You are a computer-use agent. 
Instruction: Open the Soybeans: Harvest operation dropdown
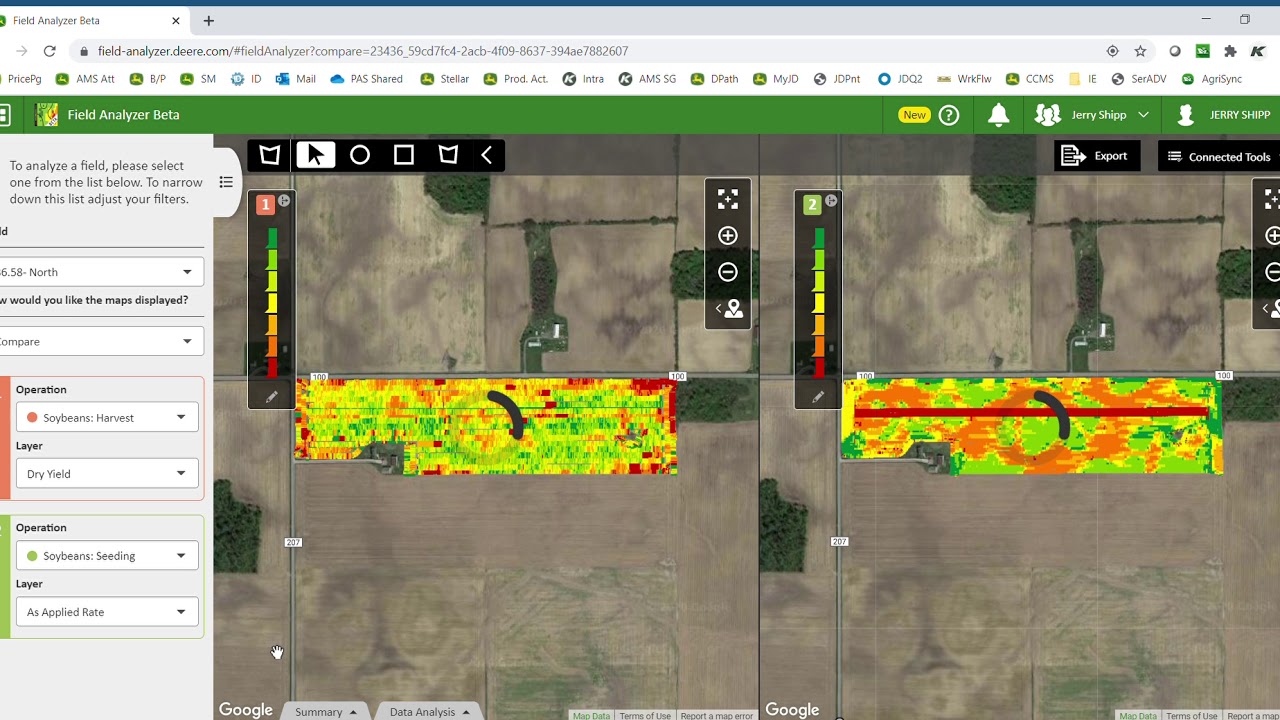(x=107, y=417)
